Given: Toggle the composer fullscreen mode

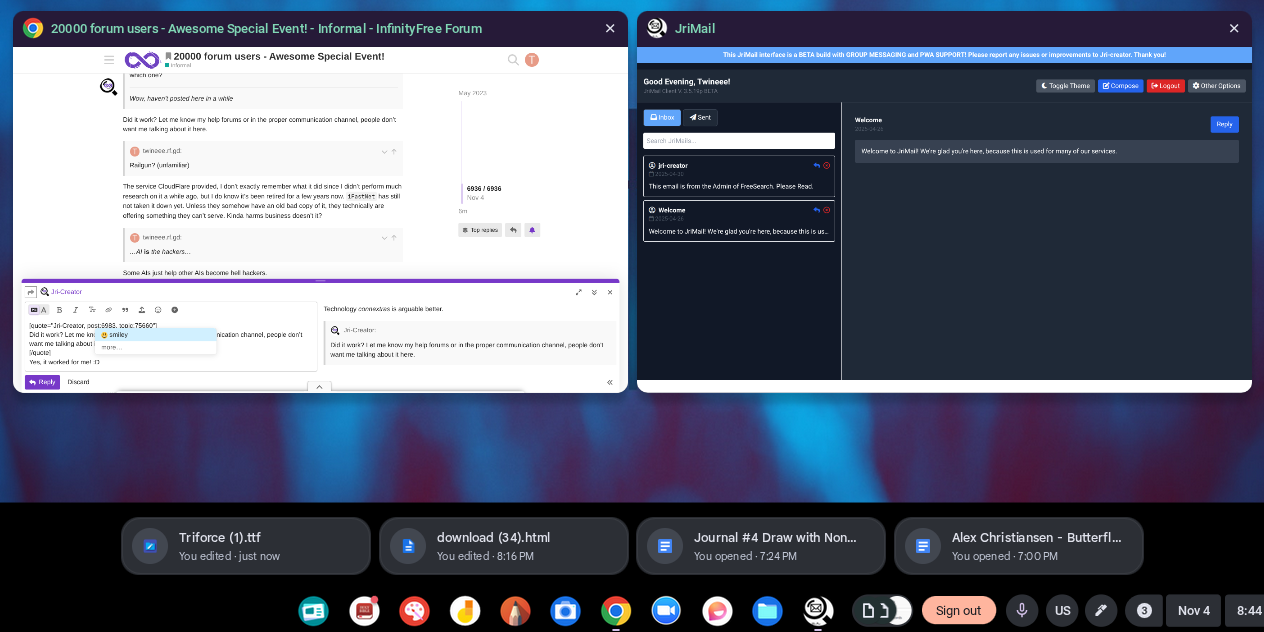Looking at the screenshot, I should tap(579, 292).
